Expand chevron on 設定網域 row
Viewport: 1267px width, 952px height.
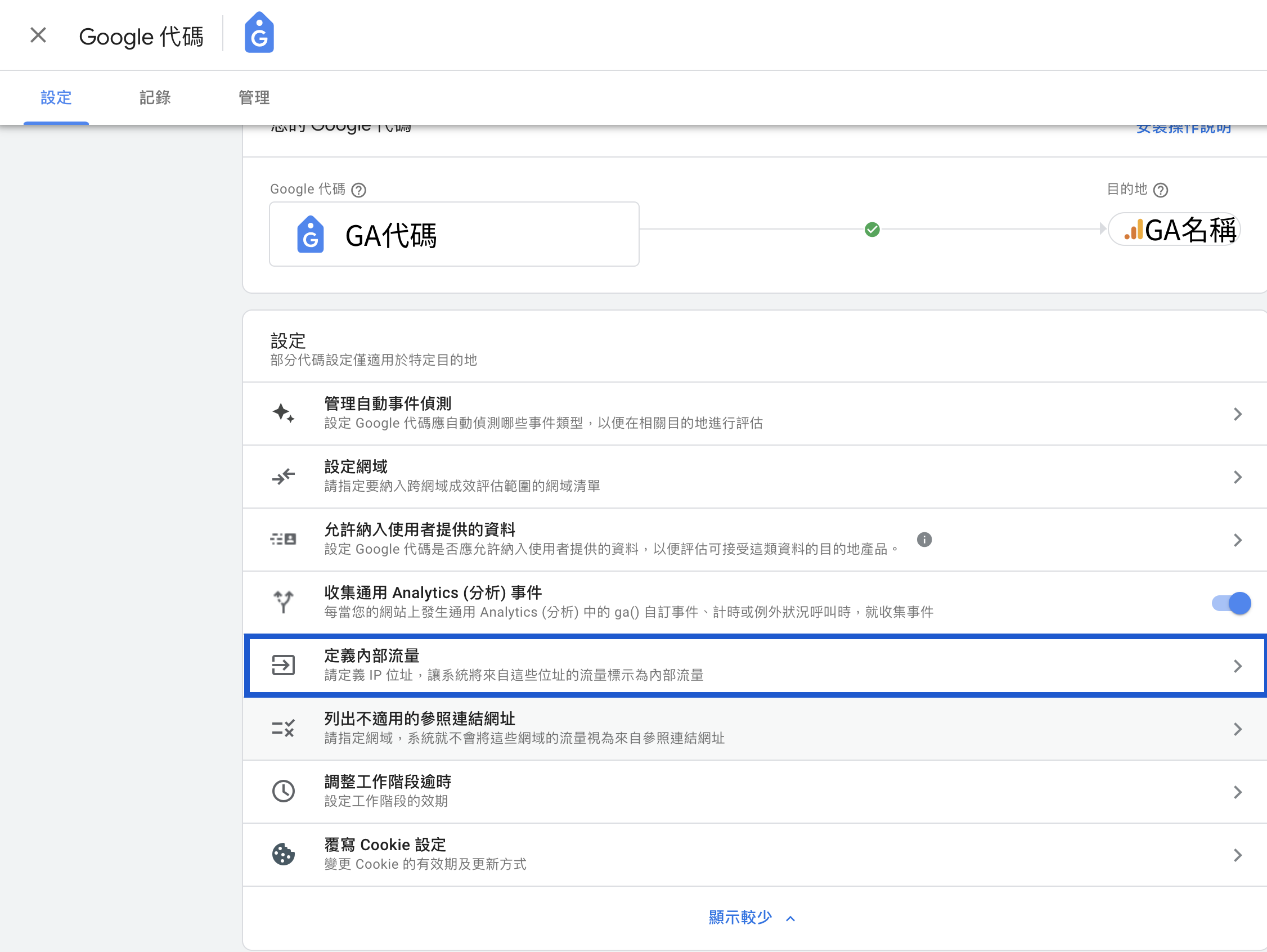[x=1238, y=477]
